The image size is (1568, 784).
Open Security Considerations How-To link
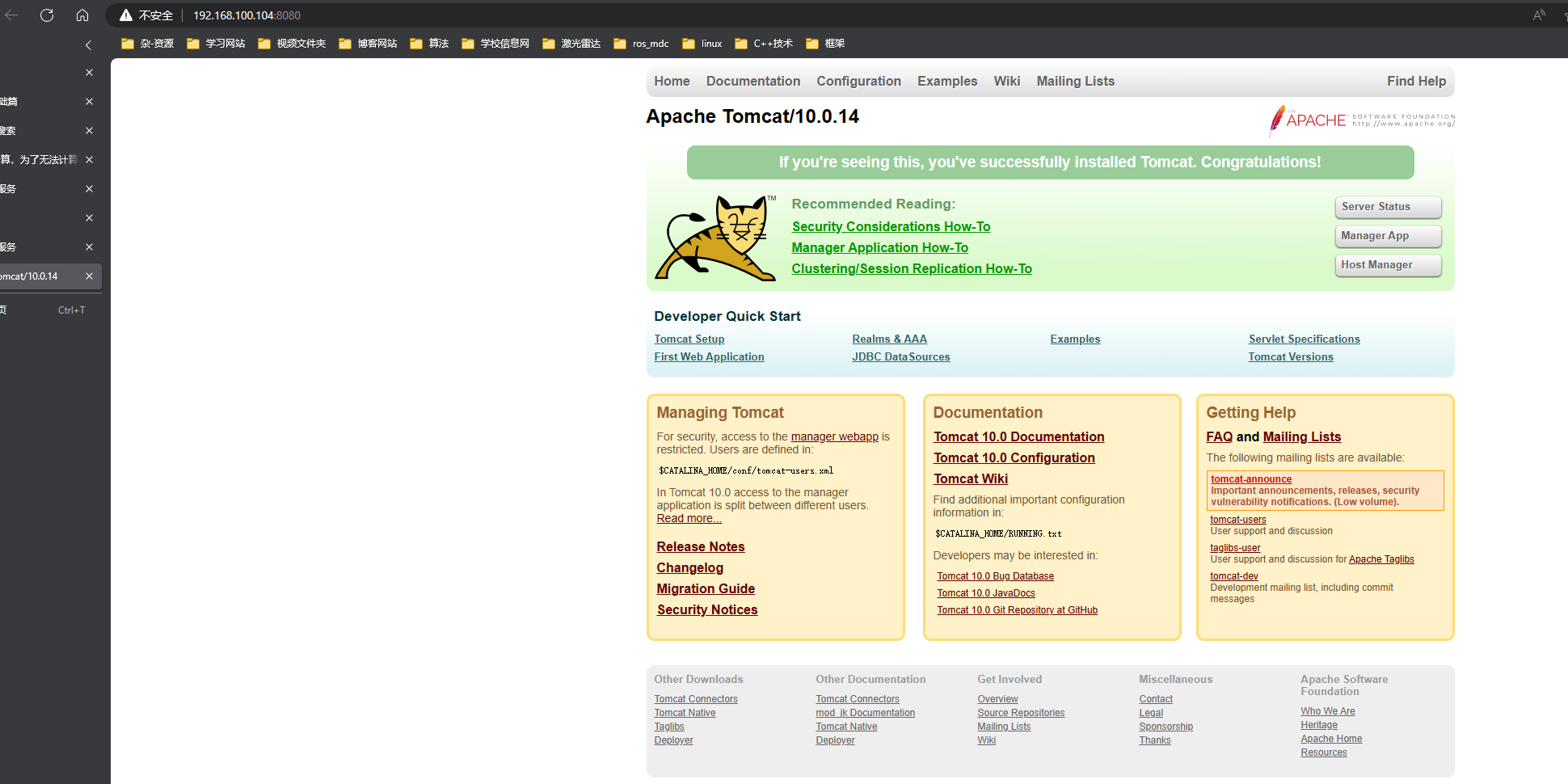point(891,227)
